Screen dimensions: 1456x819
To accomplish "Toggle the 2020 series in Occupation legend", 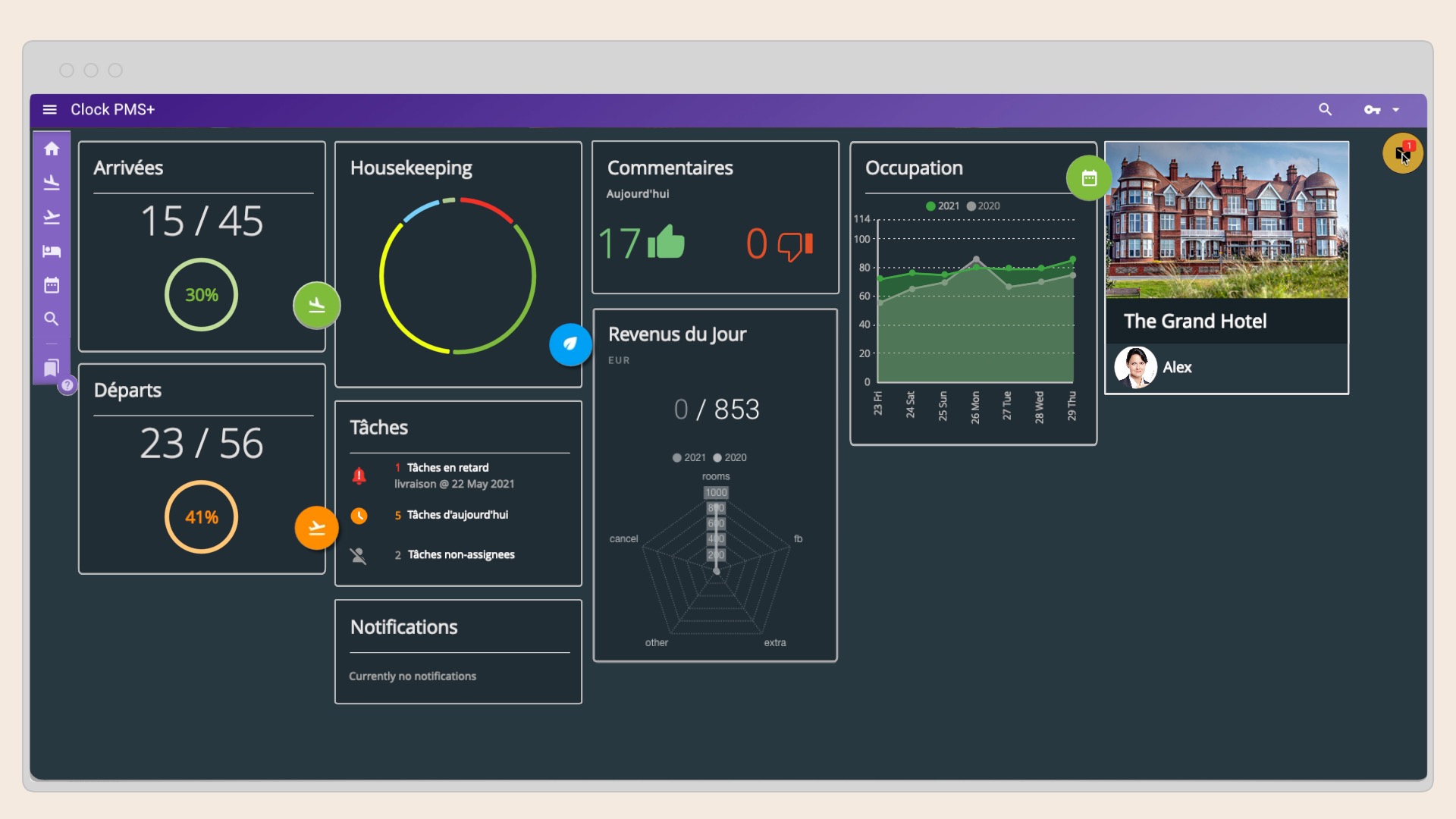I will [x=983, y=206].
